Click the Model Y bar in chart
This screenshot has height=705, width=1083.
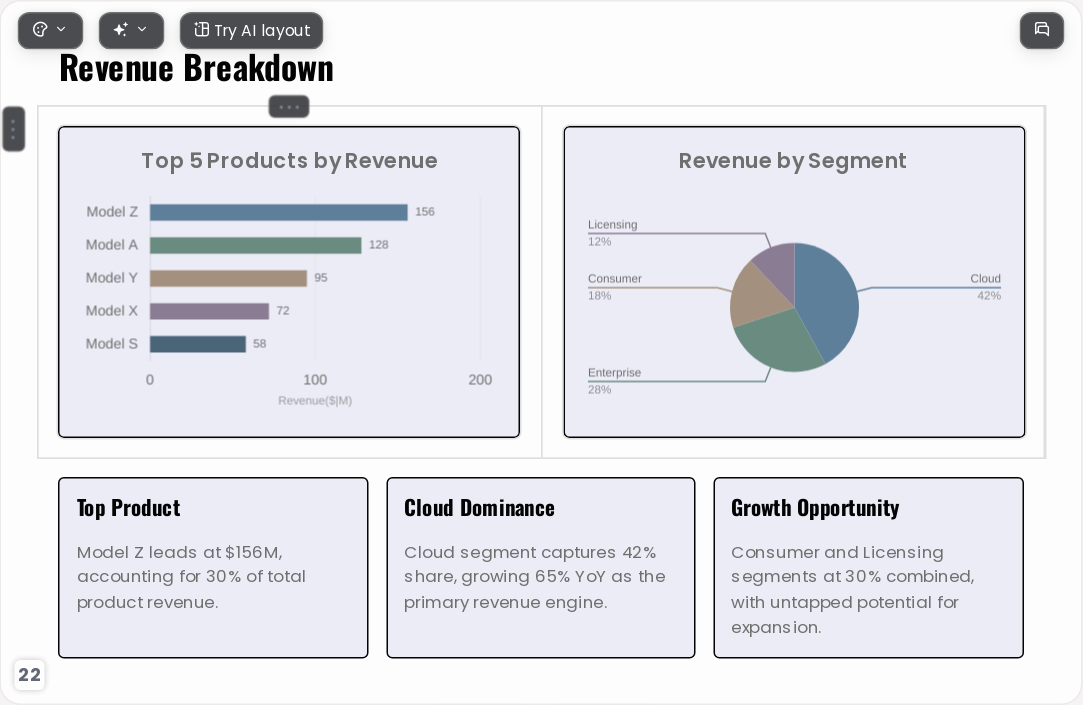tap(228, 278)
